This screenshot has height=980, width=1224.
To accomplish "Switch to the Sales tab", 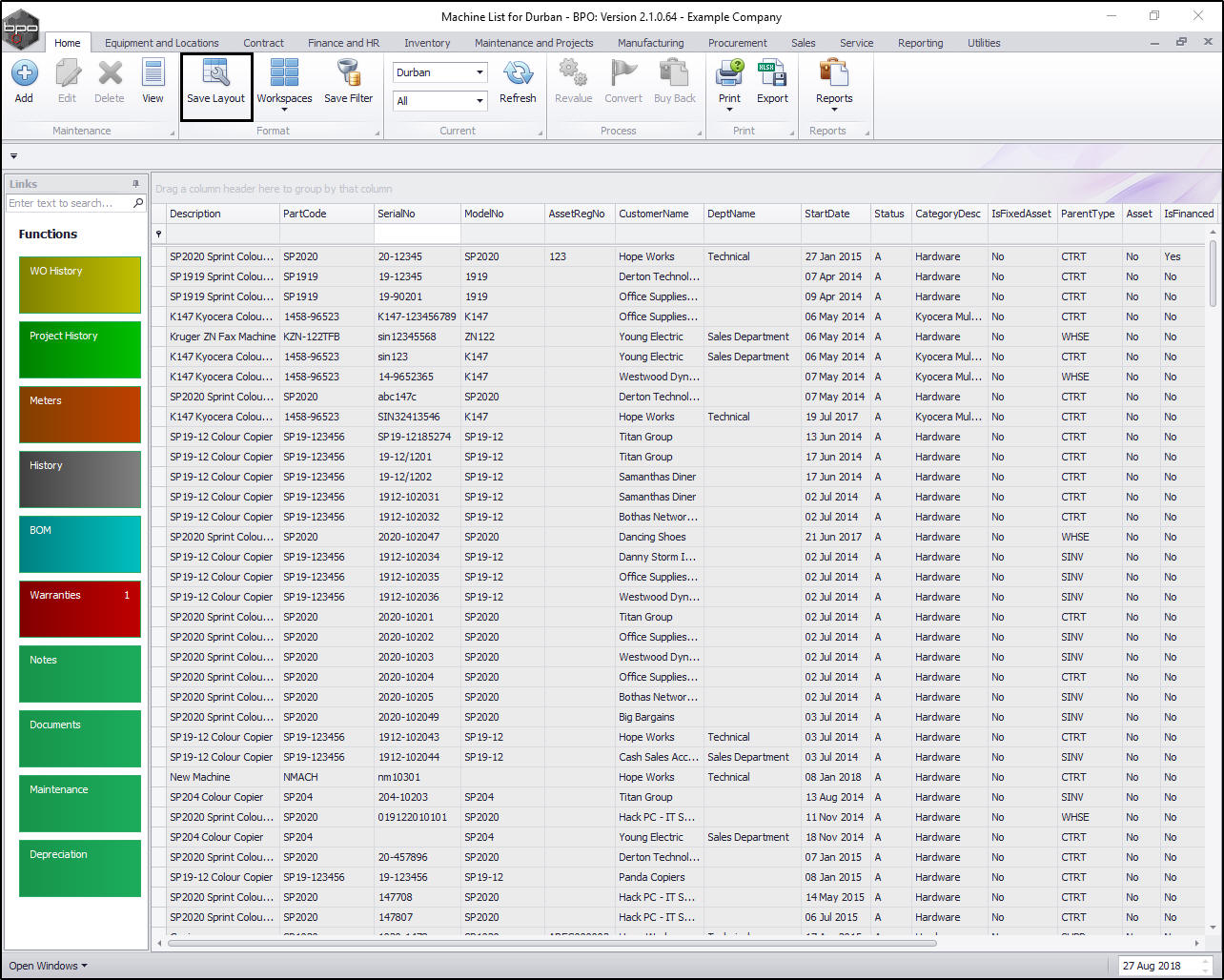I will tap(803, 43).
